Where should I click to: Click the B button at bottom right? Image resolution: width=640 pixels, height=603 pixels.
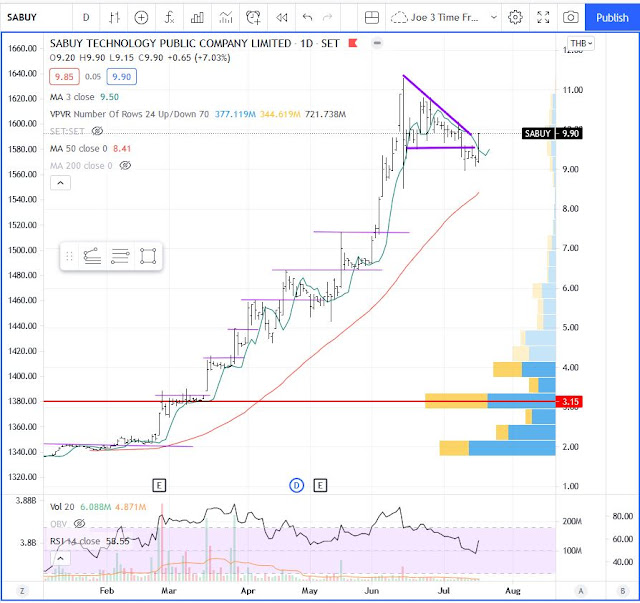click(623, 591)
